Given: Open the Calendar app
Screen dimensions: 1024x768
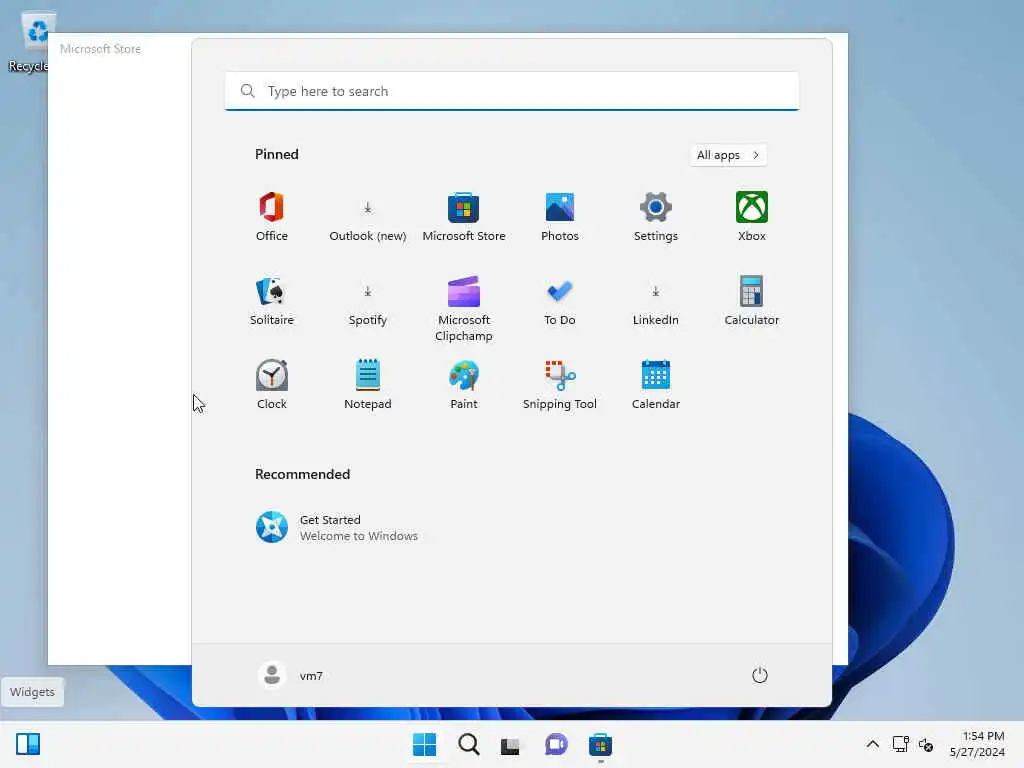Looking at the screenshot, I should point(656,385).
